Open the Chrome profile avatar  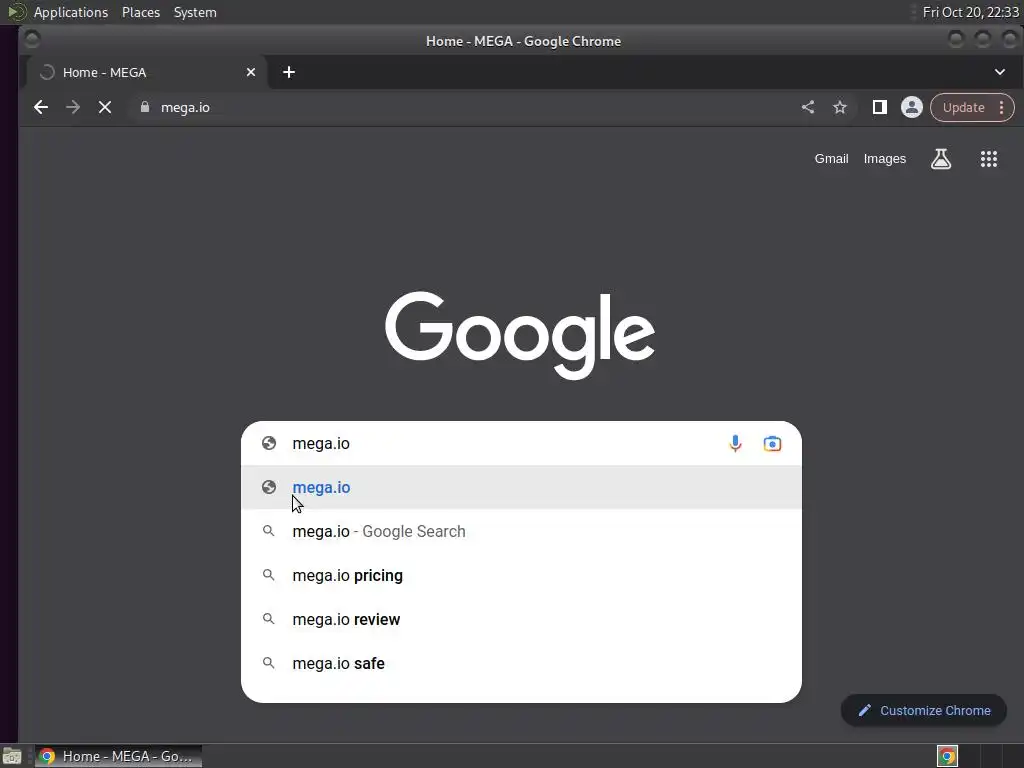912,107
